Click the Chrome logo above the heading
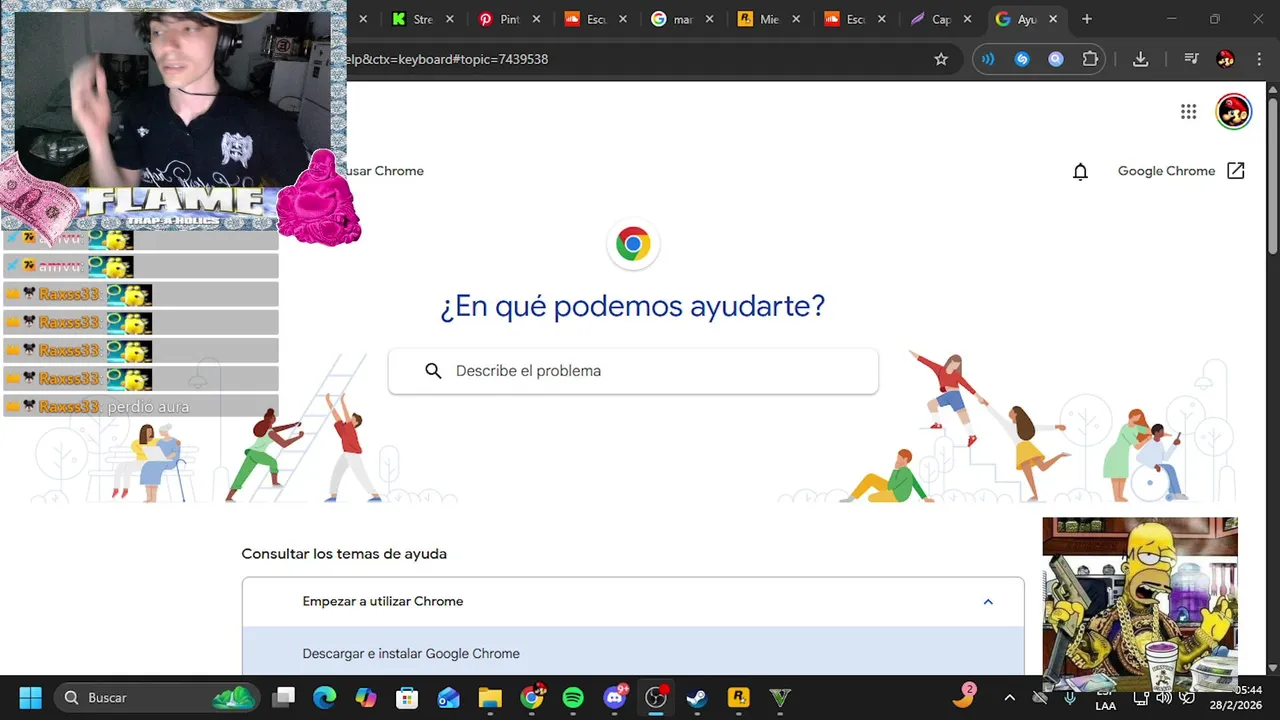The height and width of the screenshot is (720, 1280). tap(633, 244)
